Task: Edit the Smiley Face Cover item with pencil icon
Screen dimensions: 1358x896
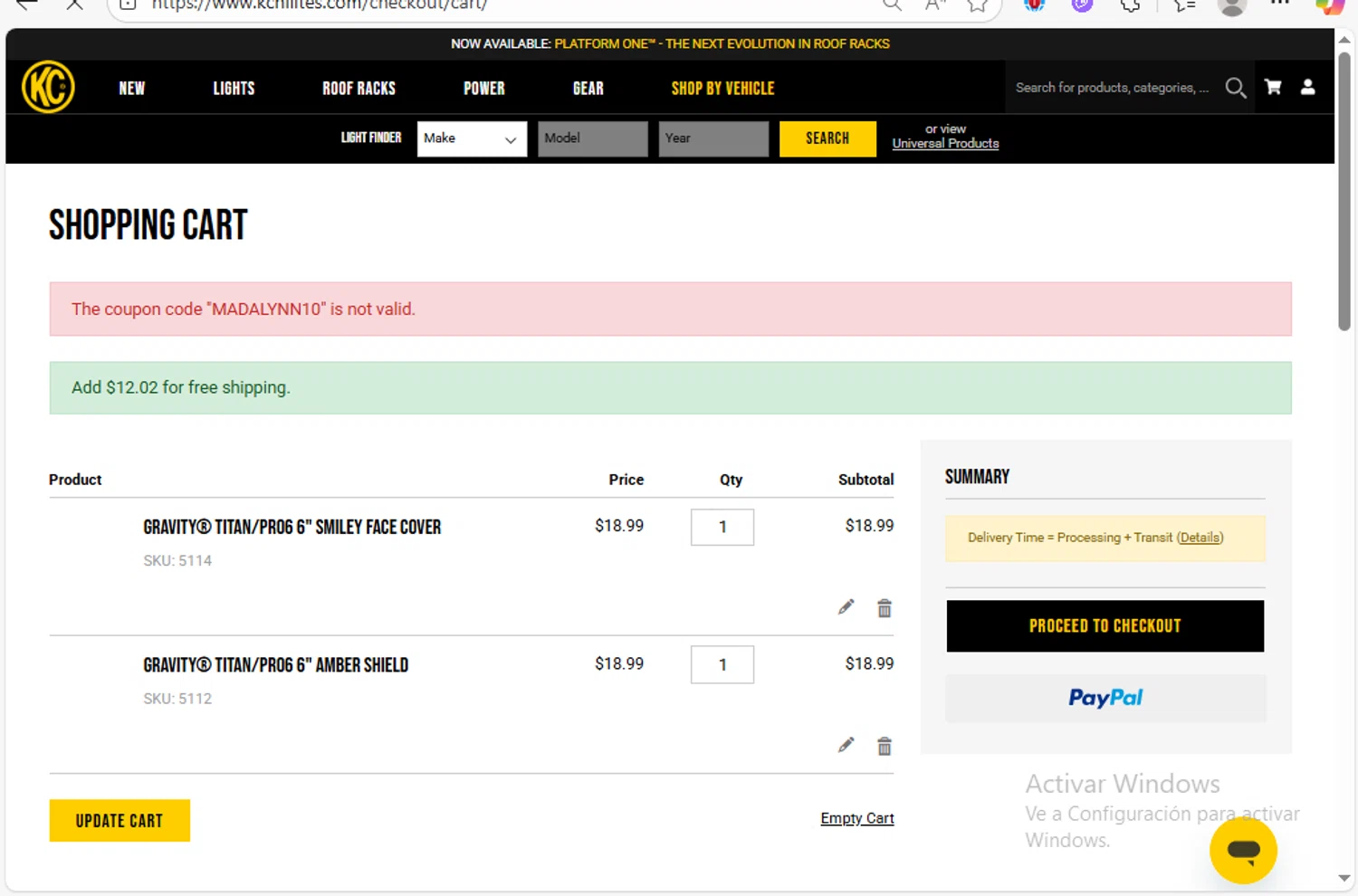Action: 846,607
